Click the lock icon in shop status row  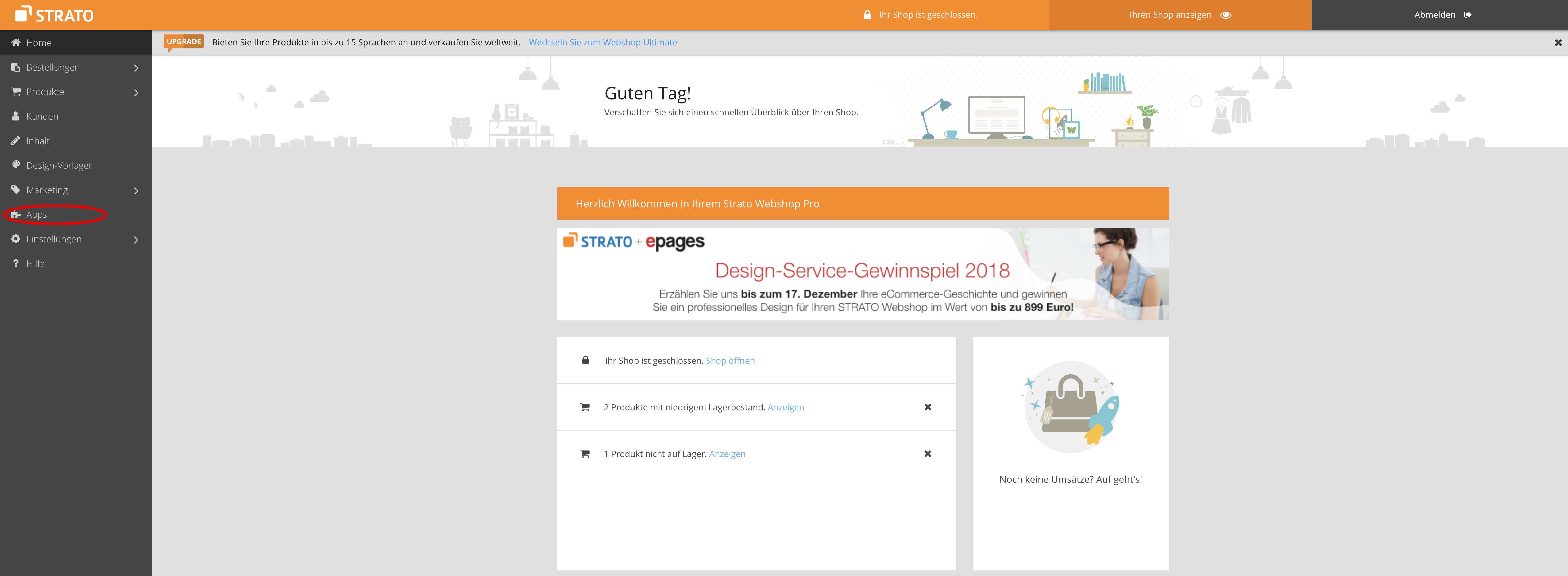[x=585, y=360]
